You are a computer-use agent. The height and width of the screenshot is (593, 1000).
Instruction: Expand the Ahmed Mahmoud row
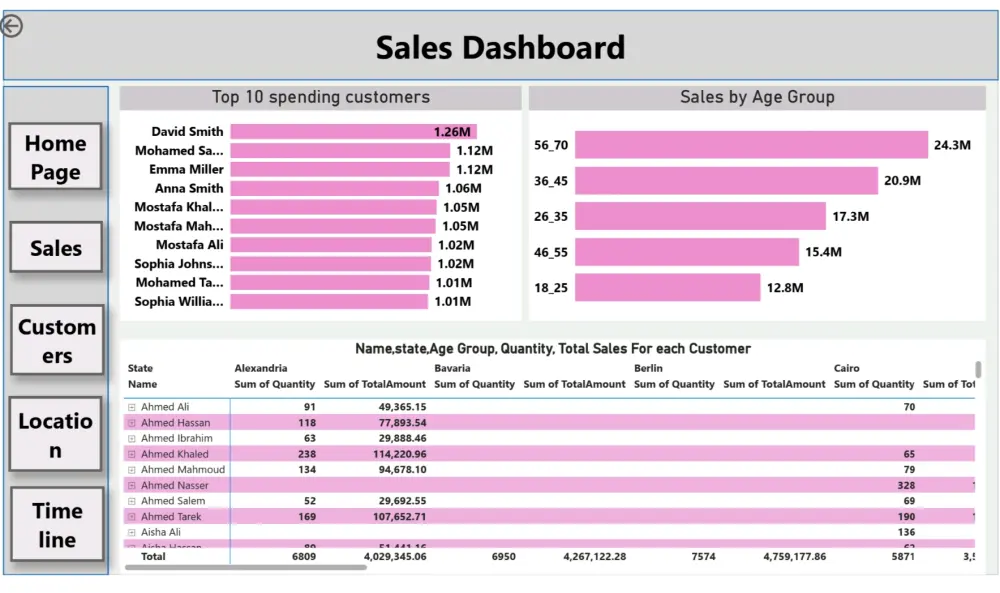131,469
